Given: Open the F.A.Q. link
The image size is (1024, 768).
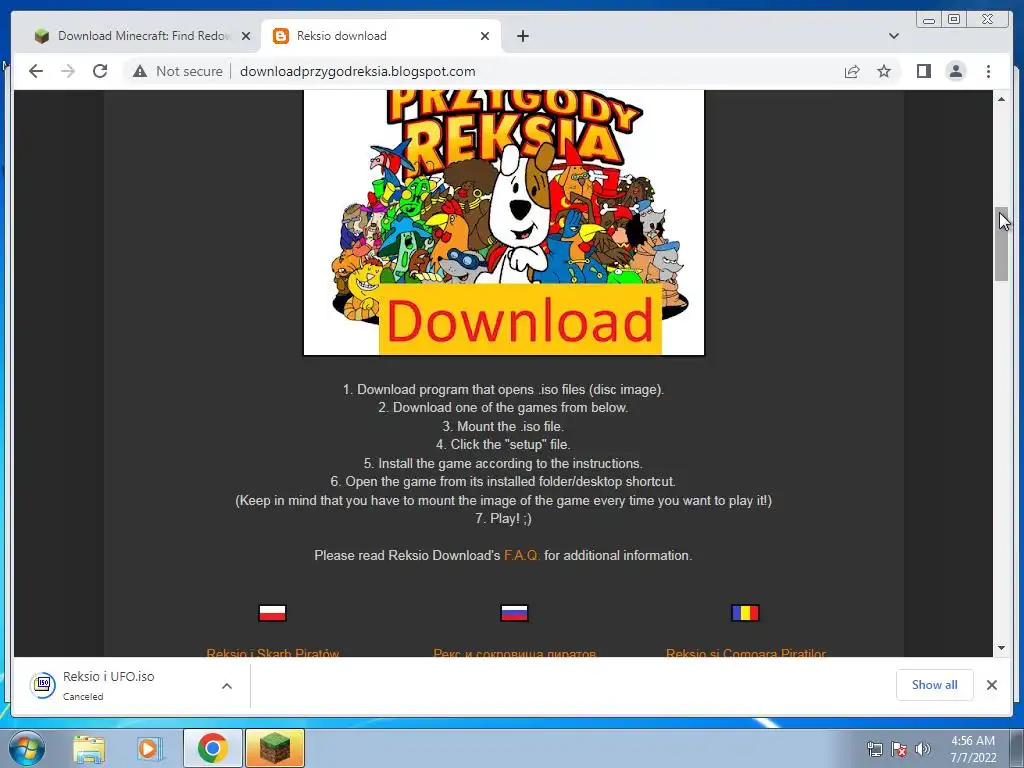Looking at the screenshot, I should 521,556.
